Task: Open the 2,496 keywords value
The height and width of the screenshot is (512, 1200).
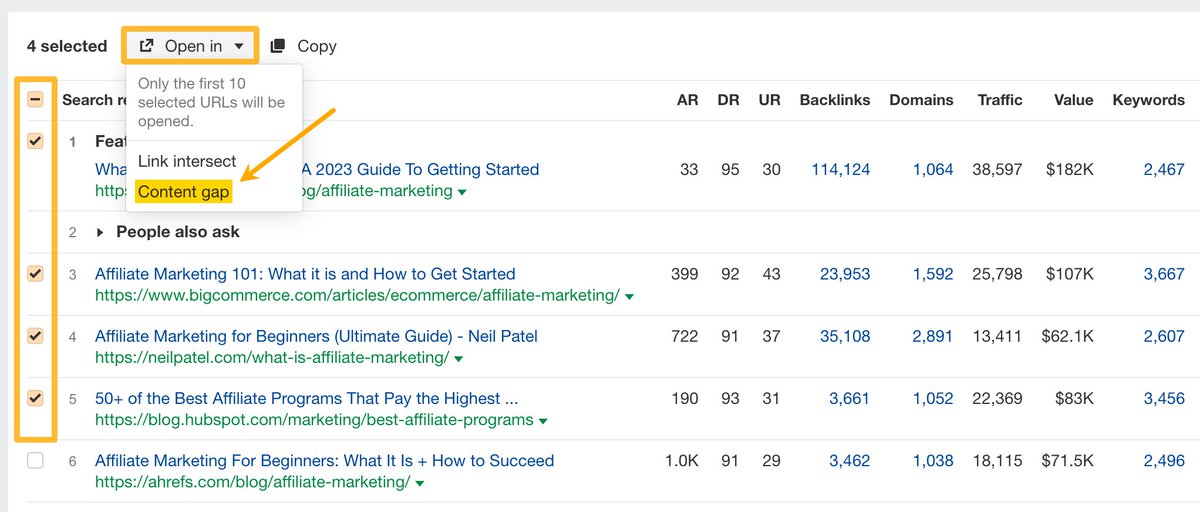Action: 1164,461
